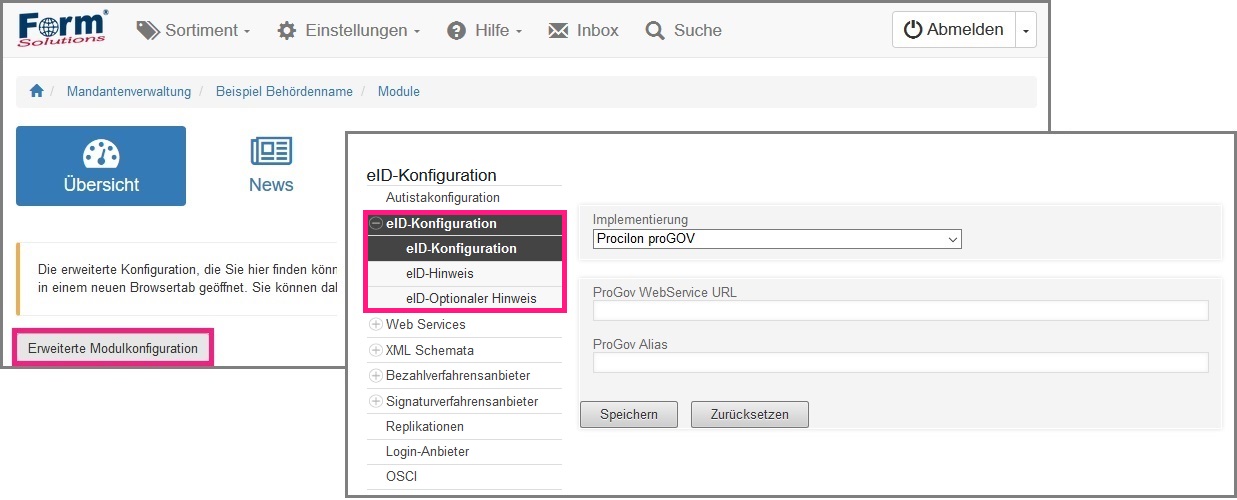The image size is (1237, 500).
Task: Expand the Web Services tree node
Action: tap(376, 324)
